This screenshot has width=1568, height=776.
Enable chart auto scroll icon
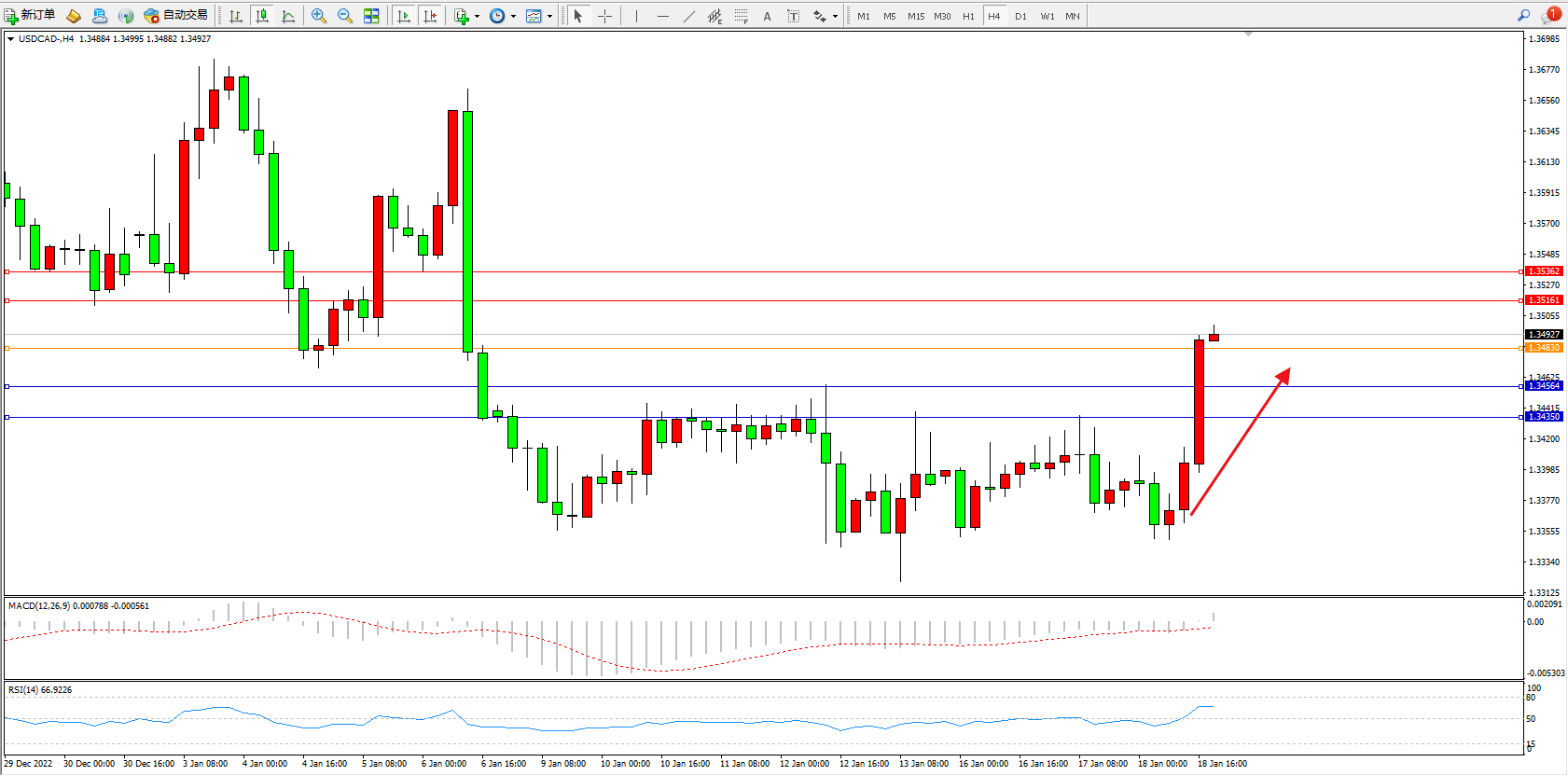point(404,16)
